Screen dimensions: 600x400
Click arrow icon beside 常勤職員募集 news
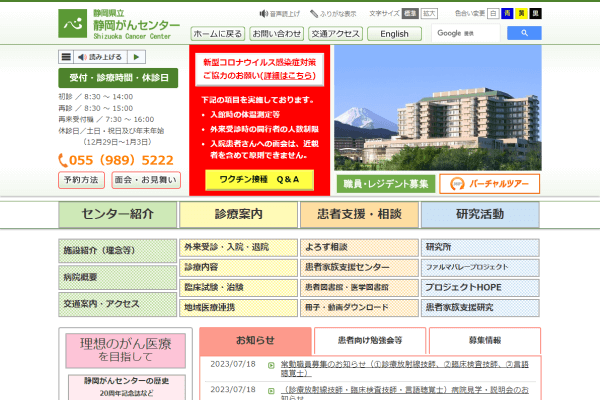[x=271, y=366]
